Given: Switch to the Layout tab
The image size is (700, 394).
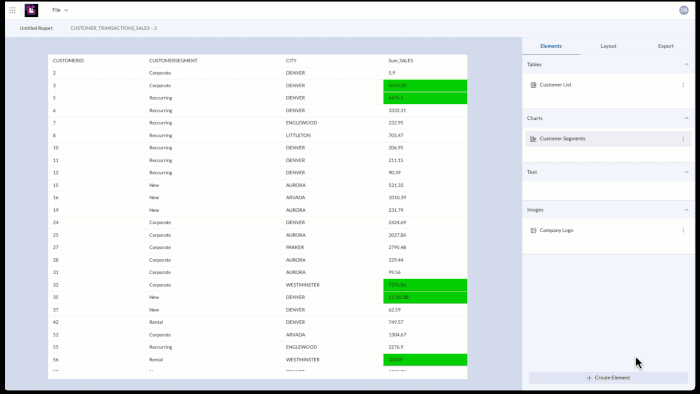Looking at the screenshot, I should coord(608,46).
